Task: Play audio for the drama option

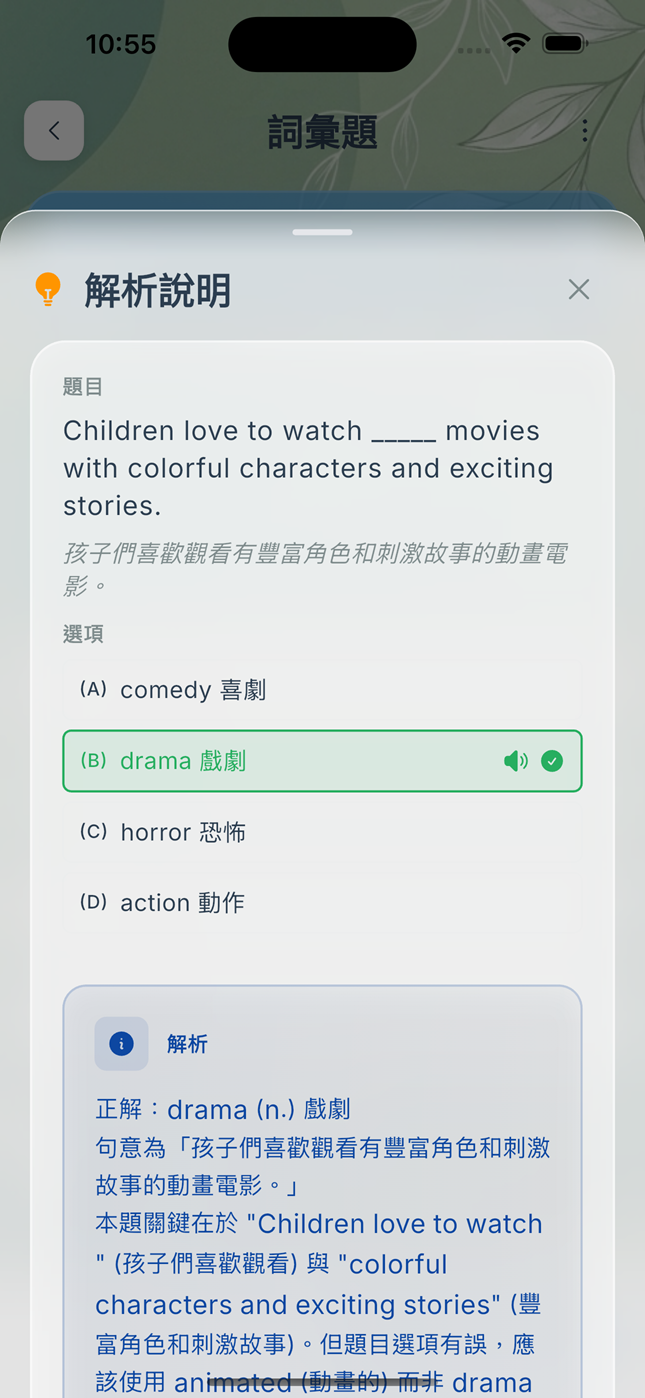Action: point(515,762)
